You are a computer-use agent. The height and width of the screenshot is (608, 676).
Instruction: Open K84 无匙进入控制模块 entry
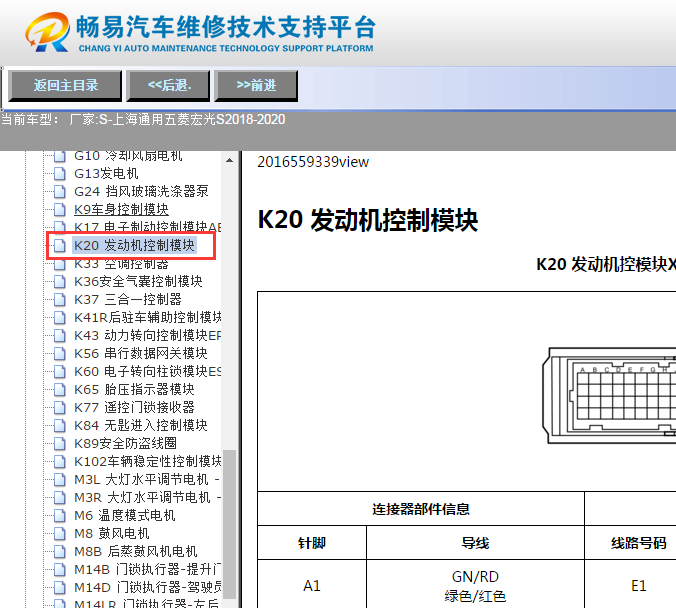(141, 426)
